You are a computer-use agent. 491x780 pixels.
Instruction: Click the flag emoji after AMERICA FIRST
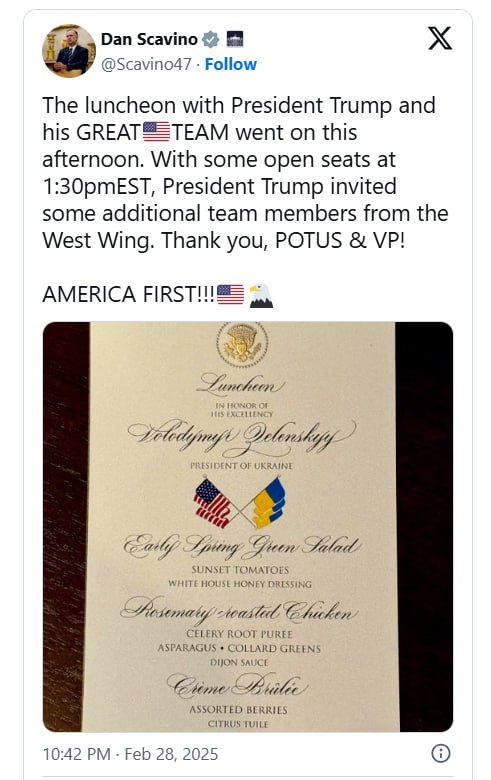[x=231, y=294]
